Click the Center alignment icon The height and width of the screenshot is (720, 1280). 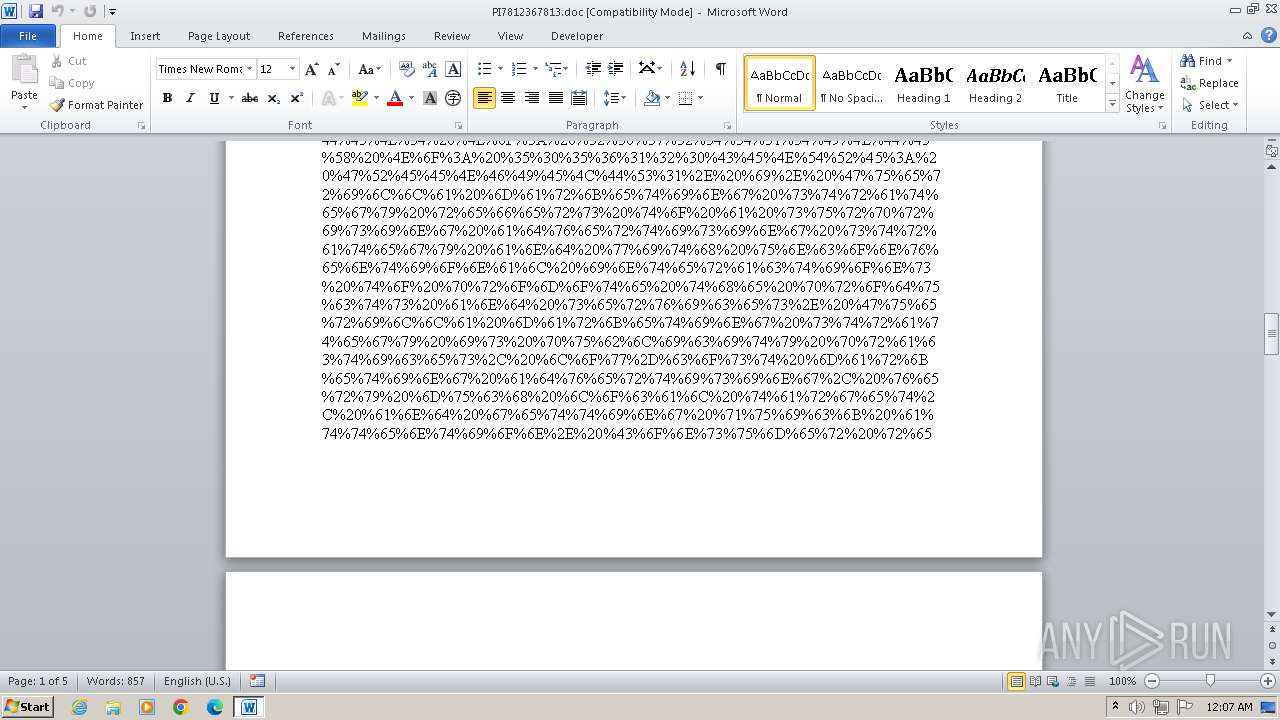(508, 98)
